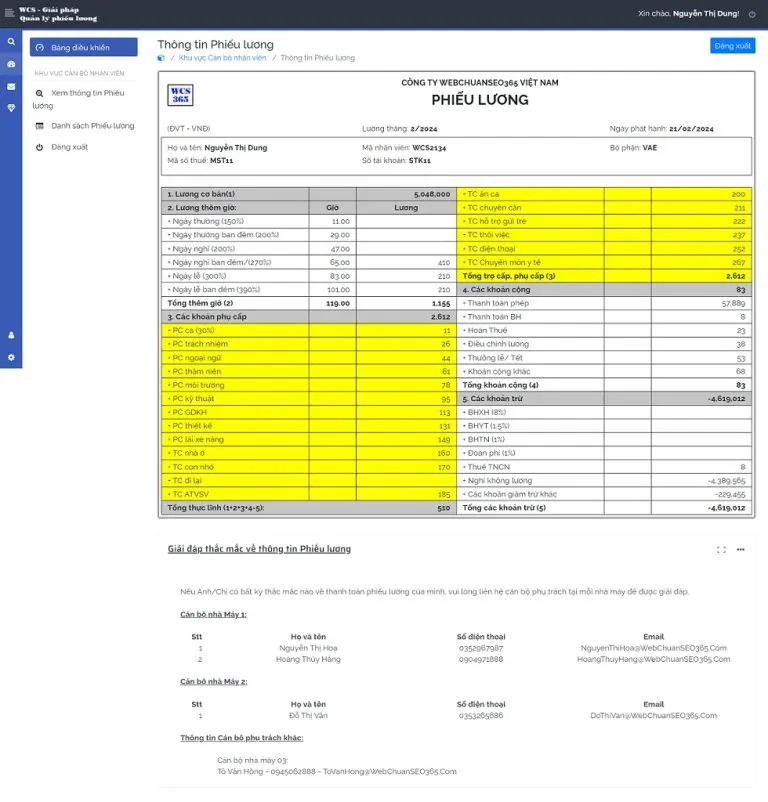Expand the FAQ panel to fullscreen
Image resolution: width=768 pixels, height=802 pixels.
coord(722,549)
